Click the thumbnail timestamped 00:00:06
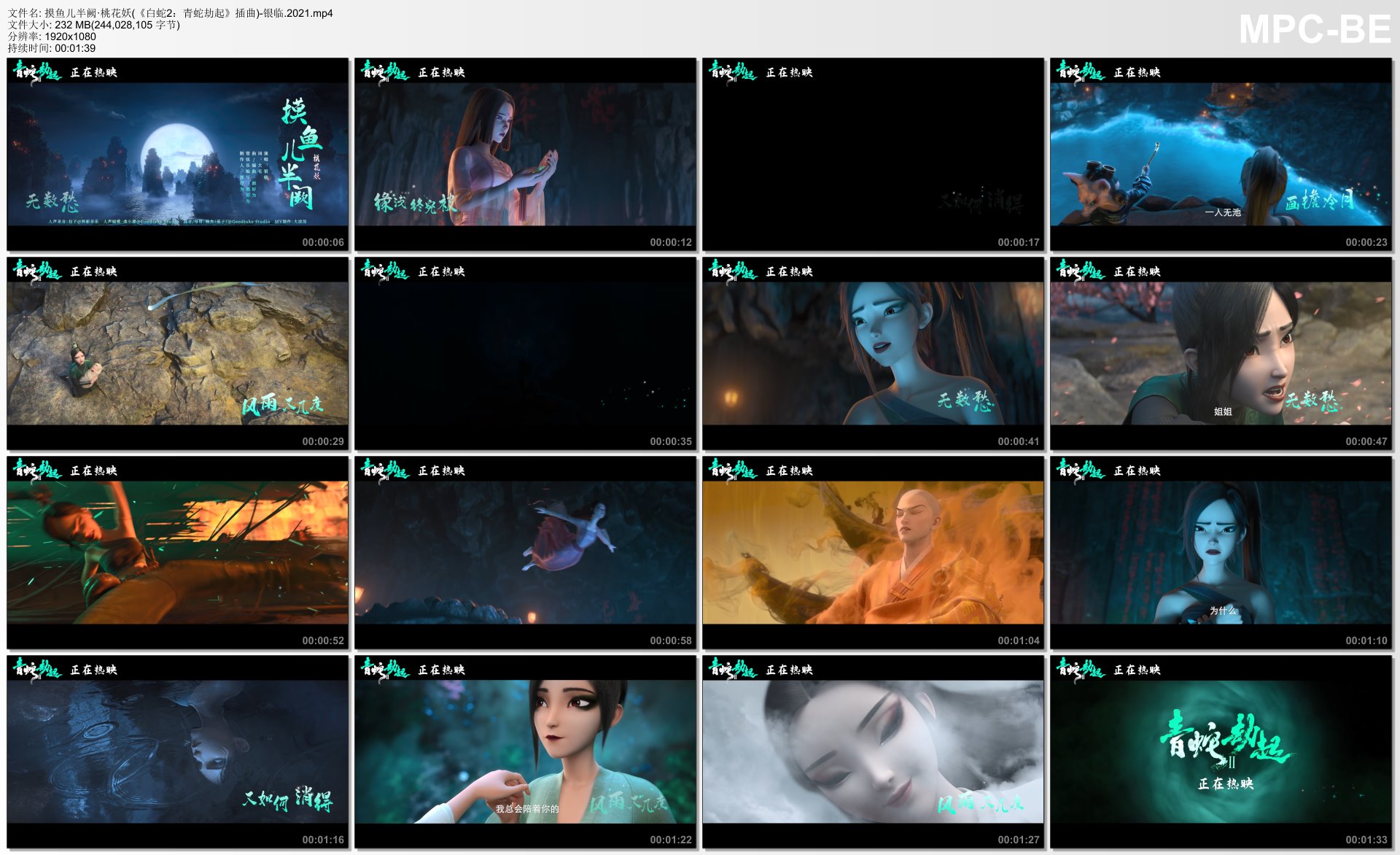The image size is (1400, 855). click(177, 154)
